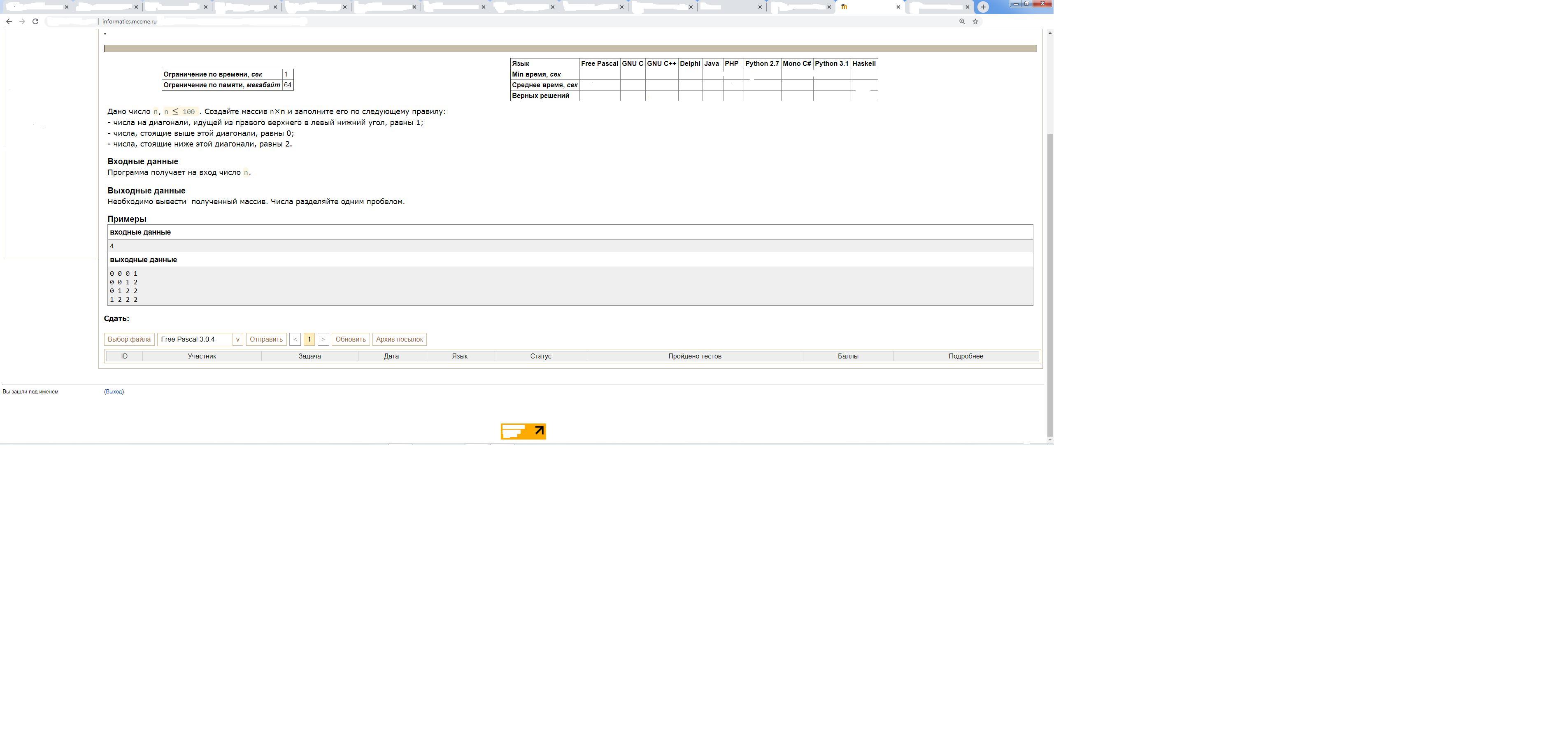This screenshot has height=749, width=1568.
Task: Click the dropdown arrow next to Free Pascal
Action: pyautogui.click(x=237, y=340)
